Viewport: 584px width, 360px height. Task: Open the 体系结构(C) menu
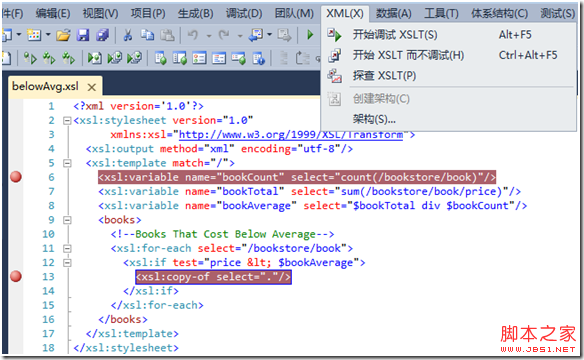coord(499,14)
